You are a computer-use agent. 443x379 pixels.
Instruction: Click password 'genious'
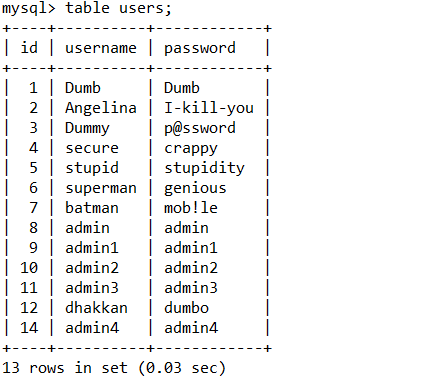pyautogui.click(x=195, y=188)
